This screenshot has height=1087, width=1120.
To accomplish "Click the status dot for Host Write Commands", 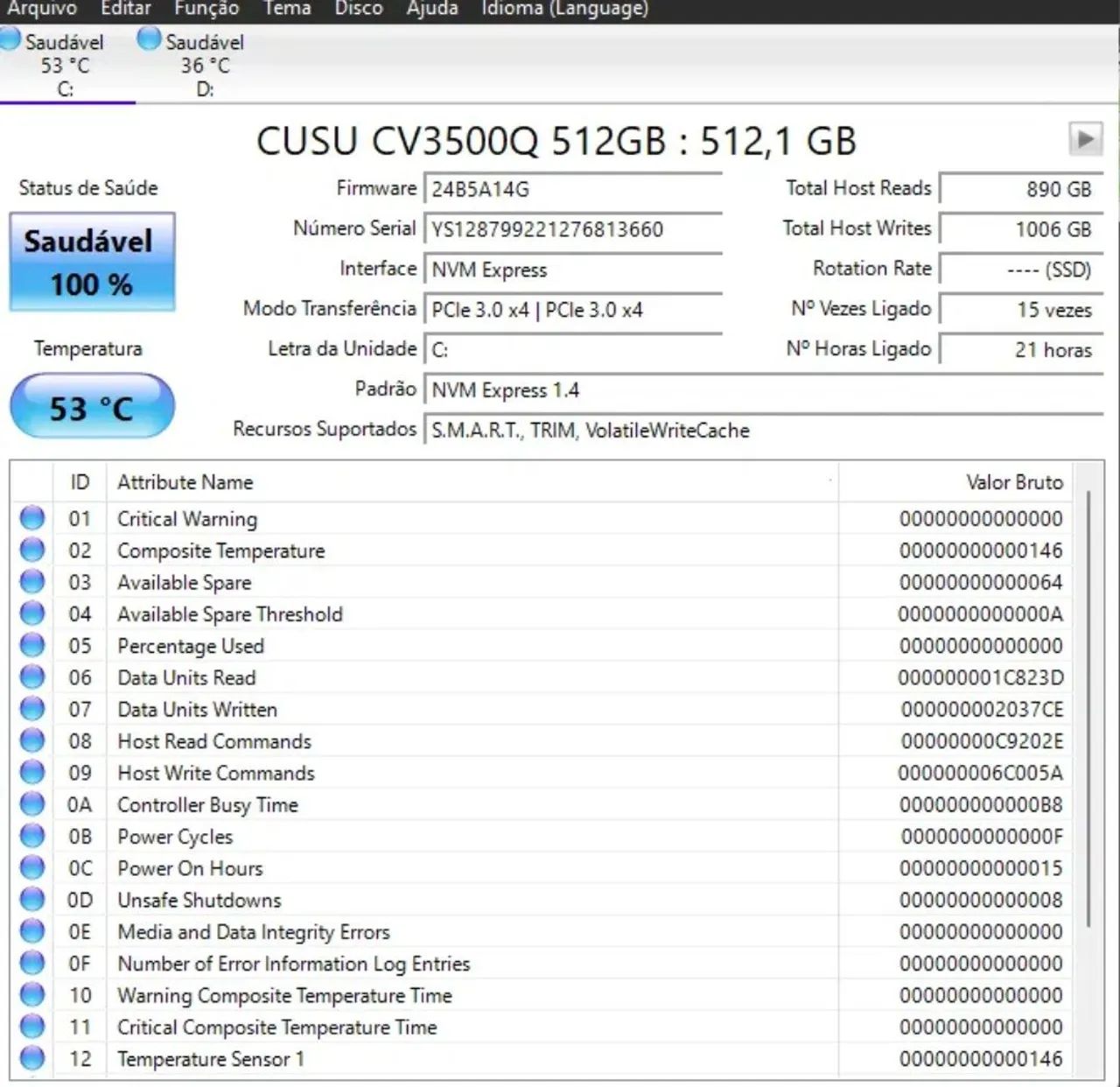I will click(x=32, y=773).
